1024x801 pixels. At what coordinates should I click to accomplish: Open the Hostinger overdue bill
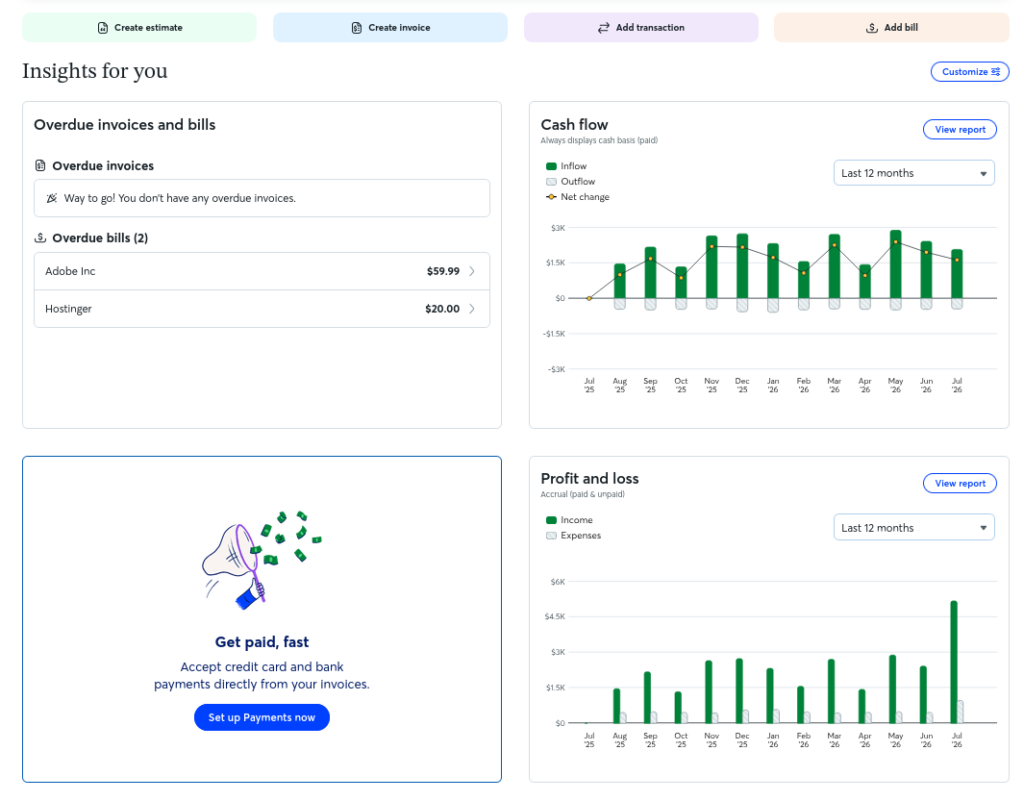[x=262, y=309]
